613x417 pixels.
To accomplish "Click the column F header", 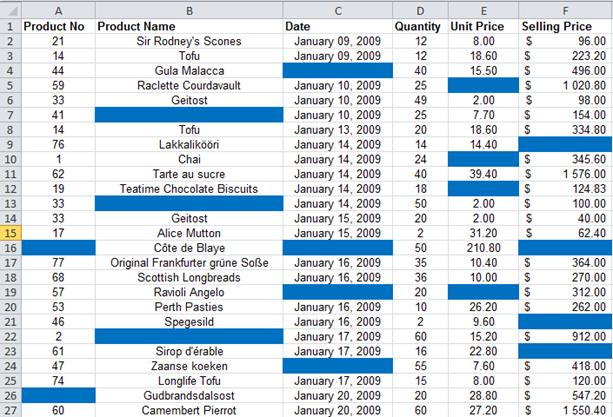I will [x=565, y=9].
